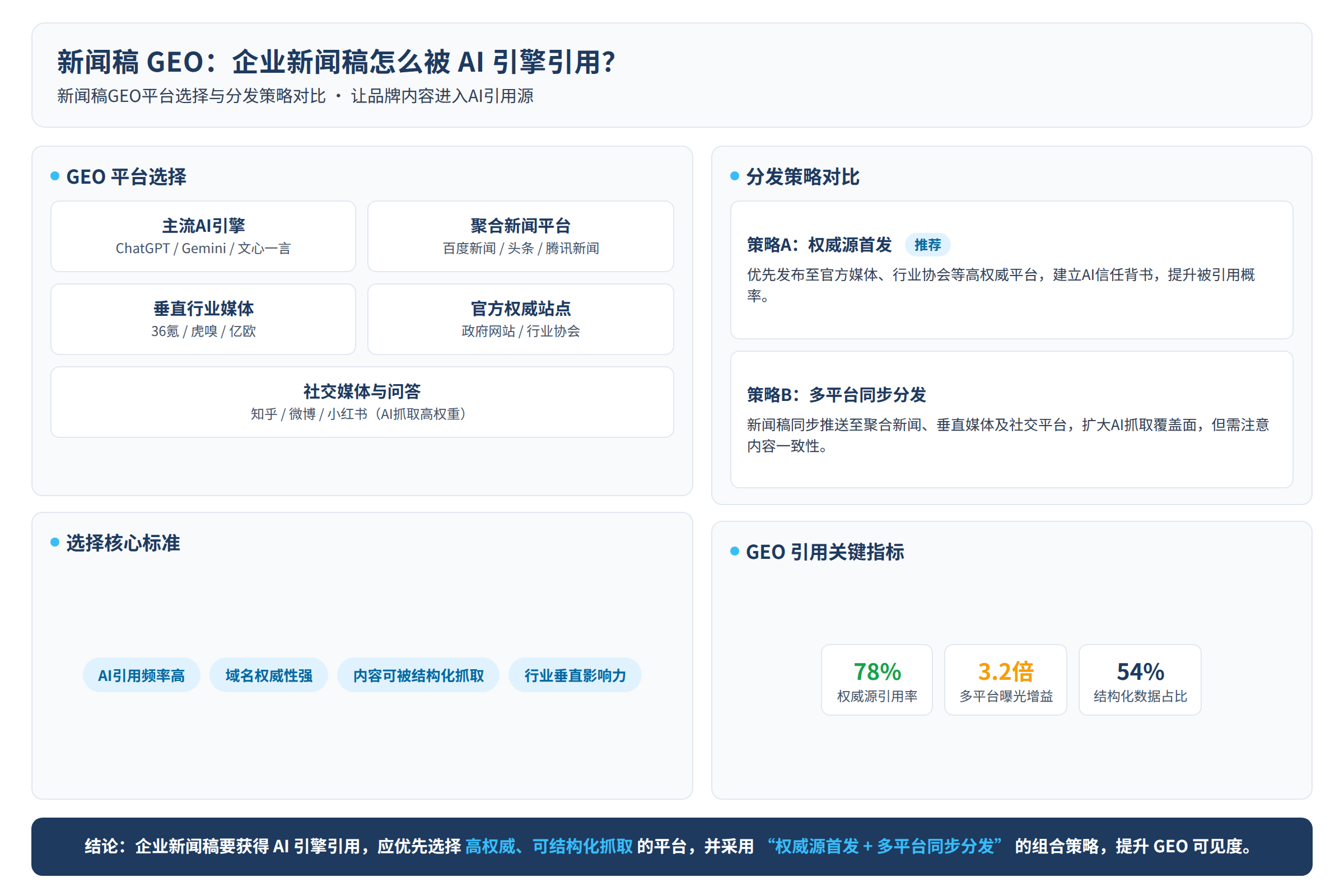This screenshot has width=1344, height=896.
Task: Click the 分发策略对比 section title
Action: 802,176
